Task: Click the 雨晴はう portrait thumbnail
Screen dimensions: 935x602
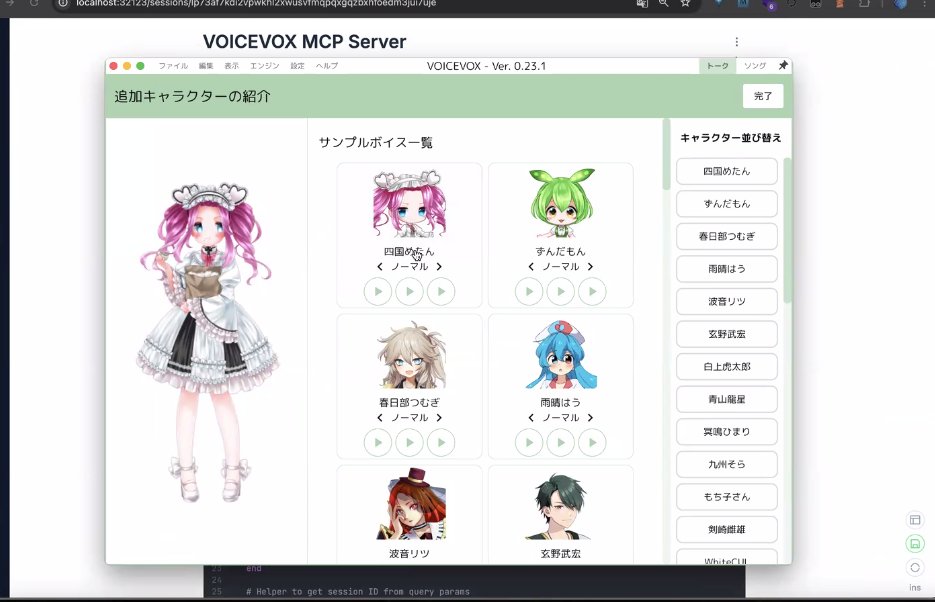Action: click(561, 355)
